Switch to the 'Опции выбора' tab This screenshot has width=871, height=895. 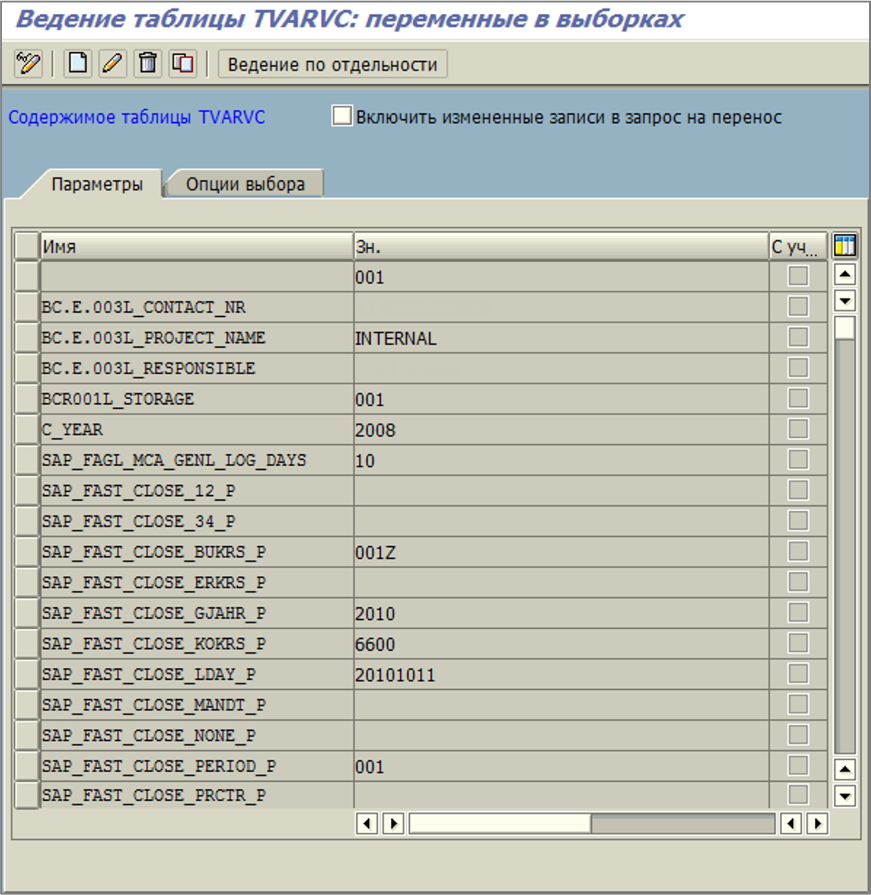pos(245,184)
